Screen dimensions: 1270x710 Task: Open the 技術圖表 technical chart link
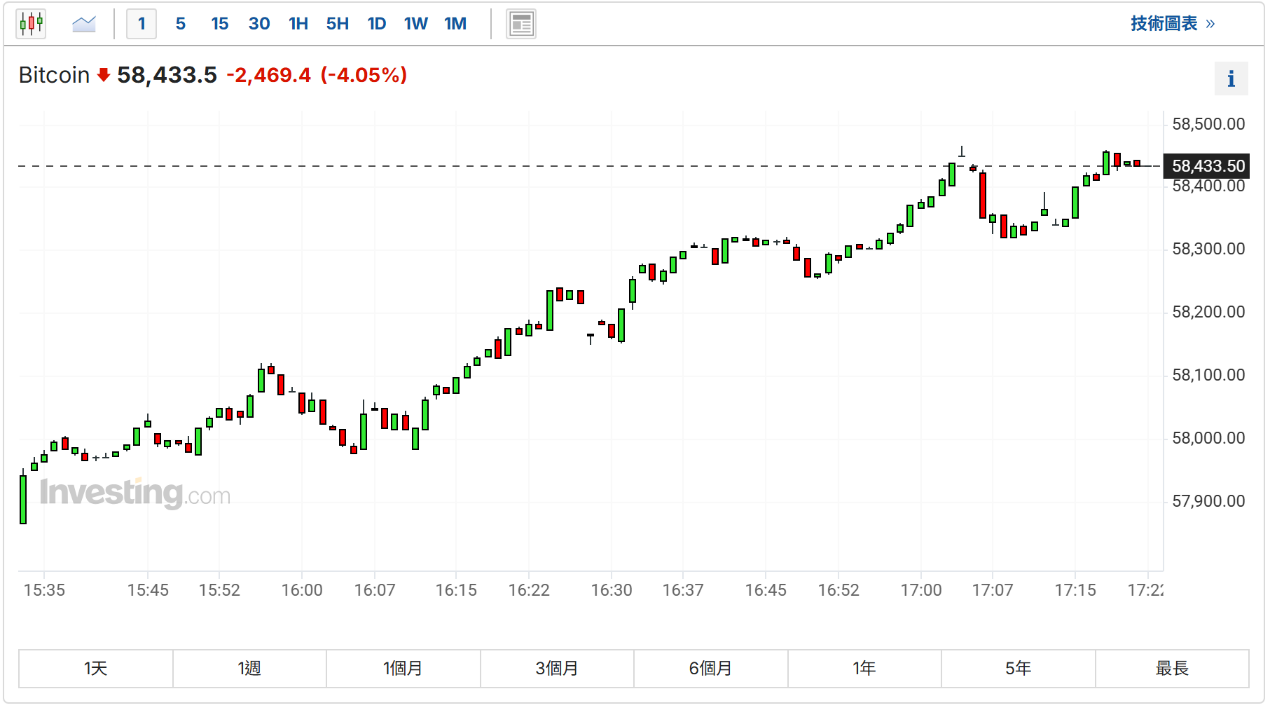[x=1172, y=23]
